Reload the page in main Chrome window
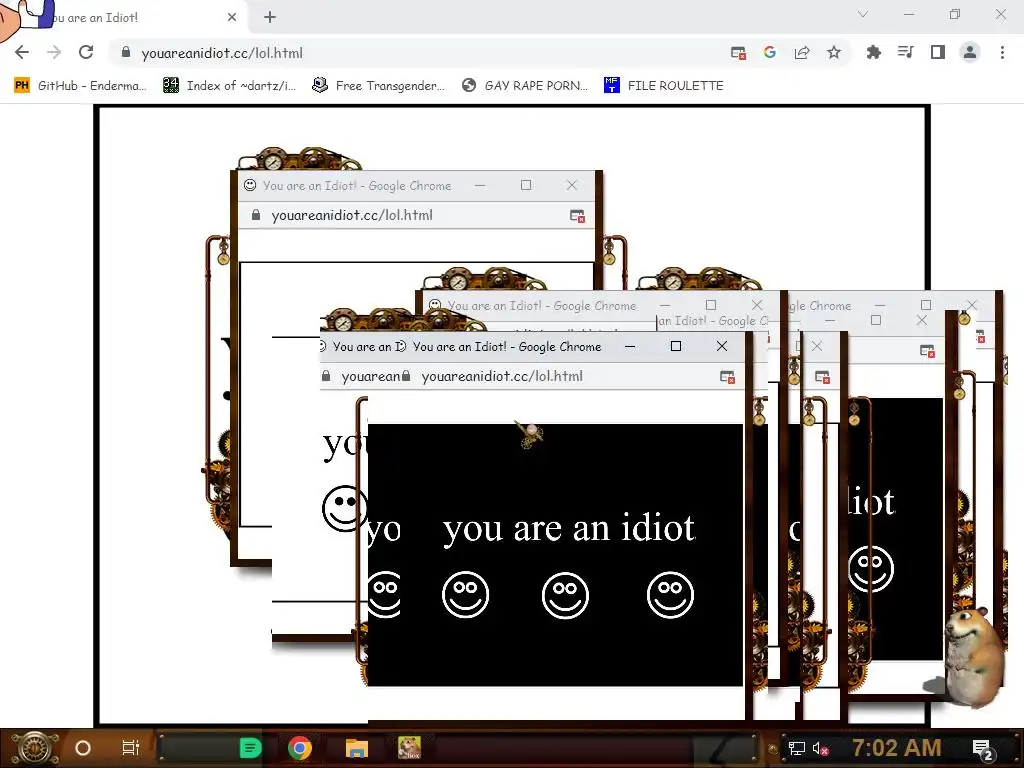Screen dimensions: 1024x768 86,52
